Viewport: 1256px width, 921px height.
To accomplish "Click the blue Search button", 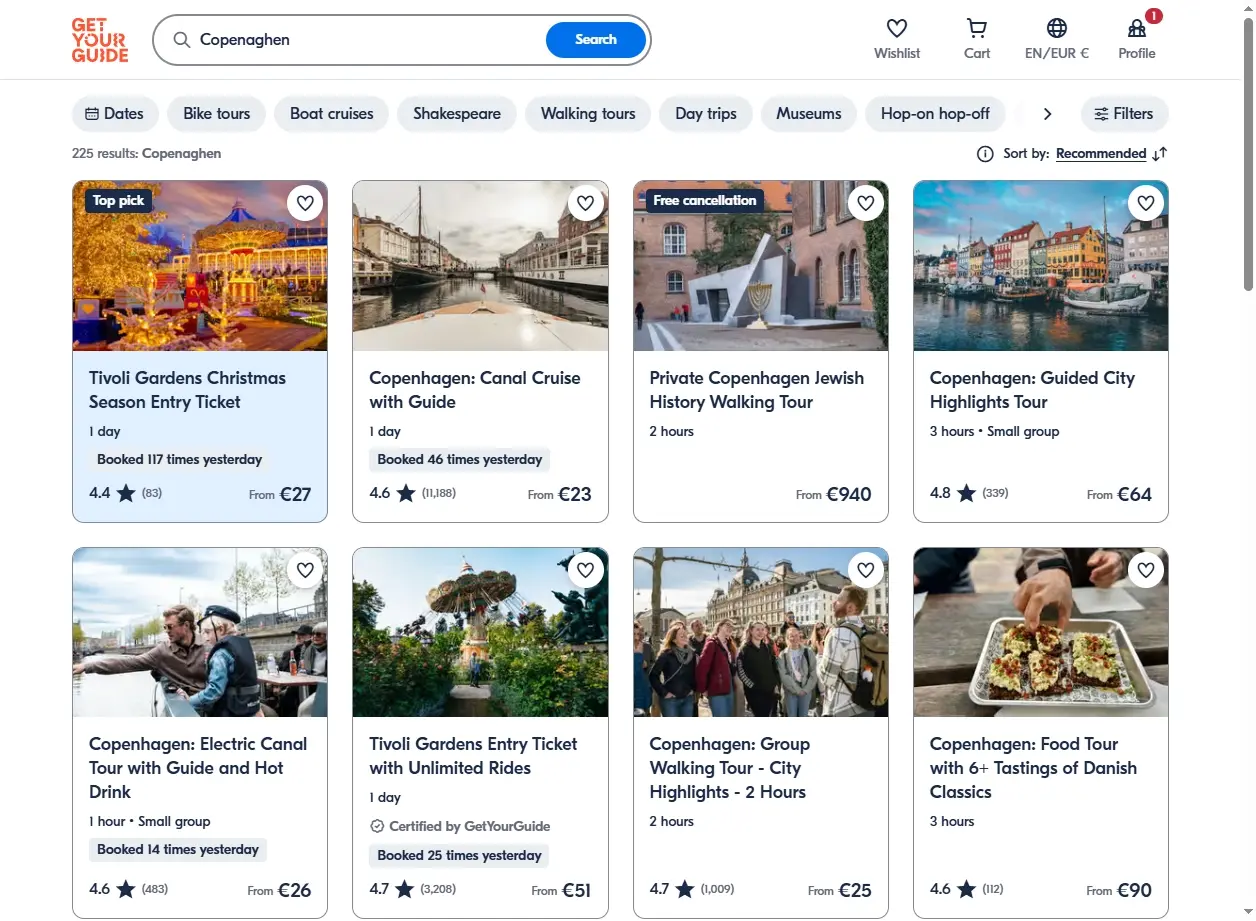I will pos(596,40).
